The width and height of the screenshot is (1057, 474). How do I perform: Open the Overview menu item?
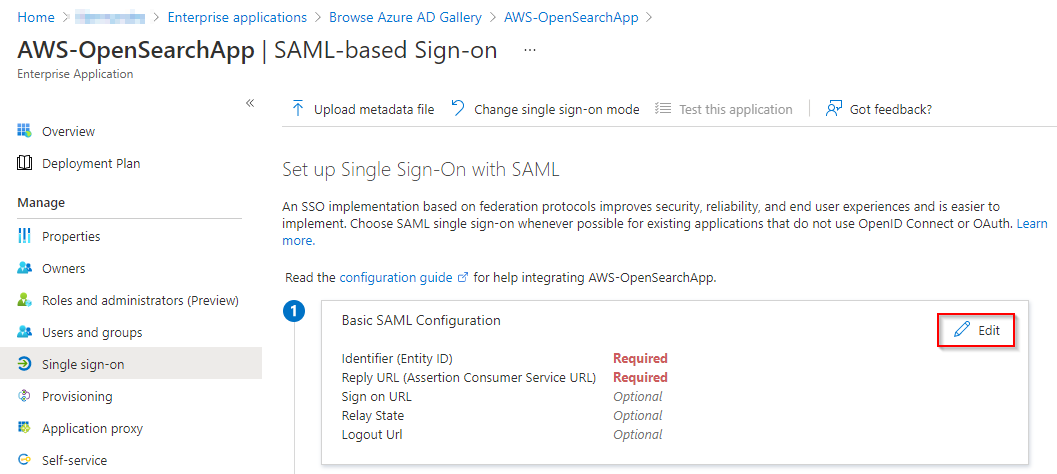click(68, 131)
